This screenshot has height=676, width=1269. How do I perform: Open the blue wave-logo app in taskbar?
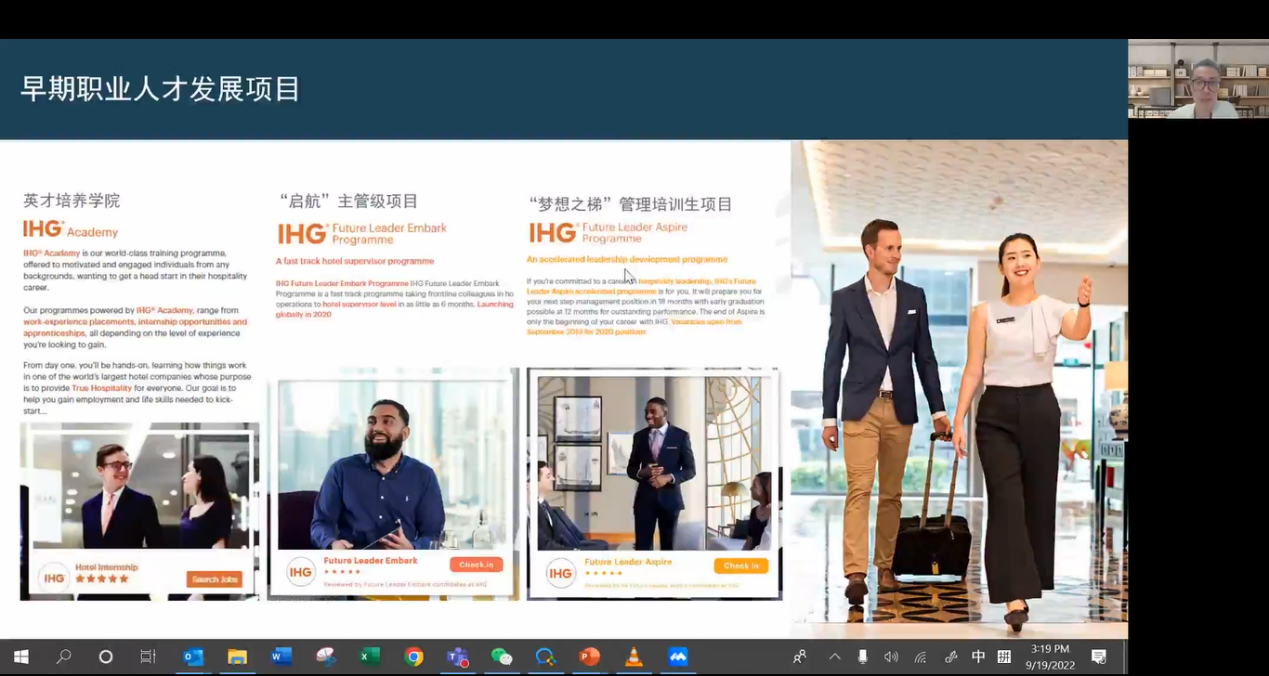click(678, 657)
